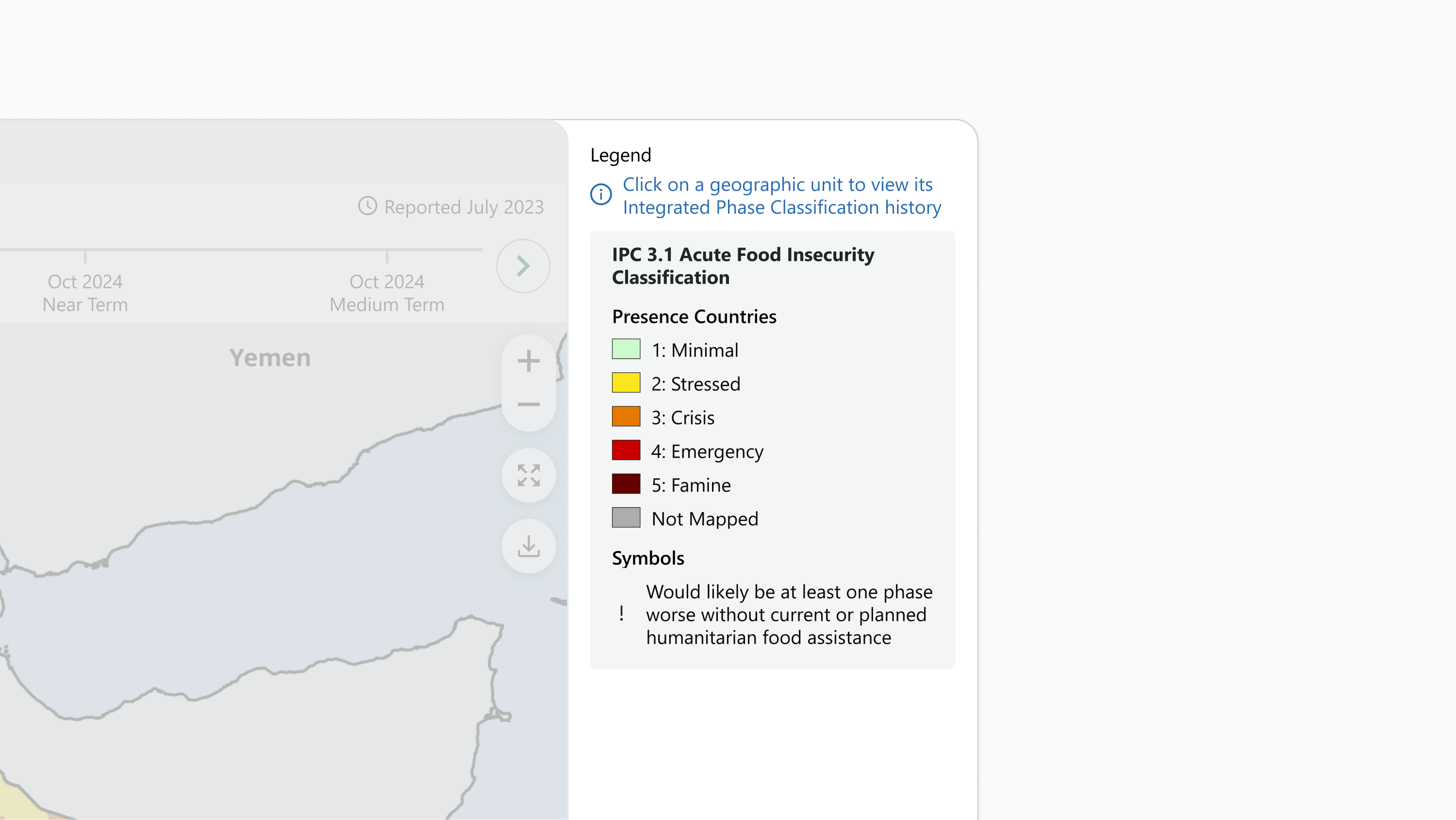Click the 2: Stressed yellow swatch
This screenshot has width=1456, height=820.
coord(626,383)
